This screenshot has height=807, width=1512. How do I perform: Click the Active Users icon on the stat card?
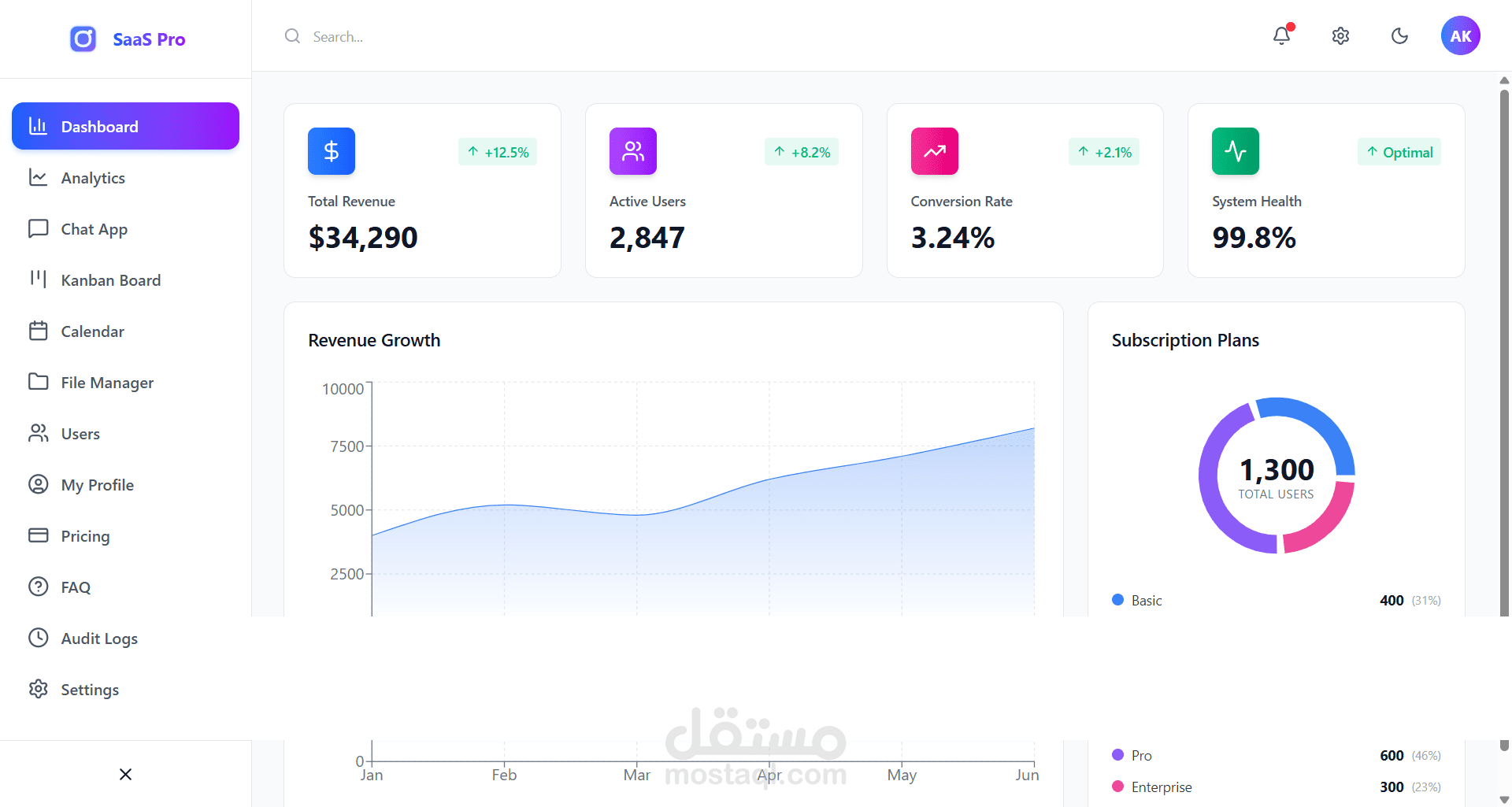coord(632,151)
